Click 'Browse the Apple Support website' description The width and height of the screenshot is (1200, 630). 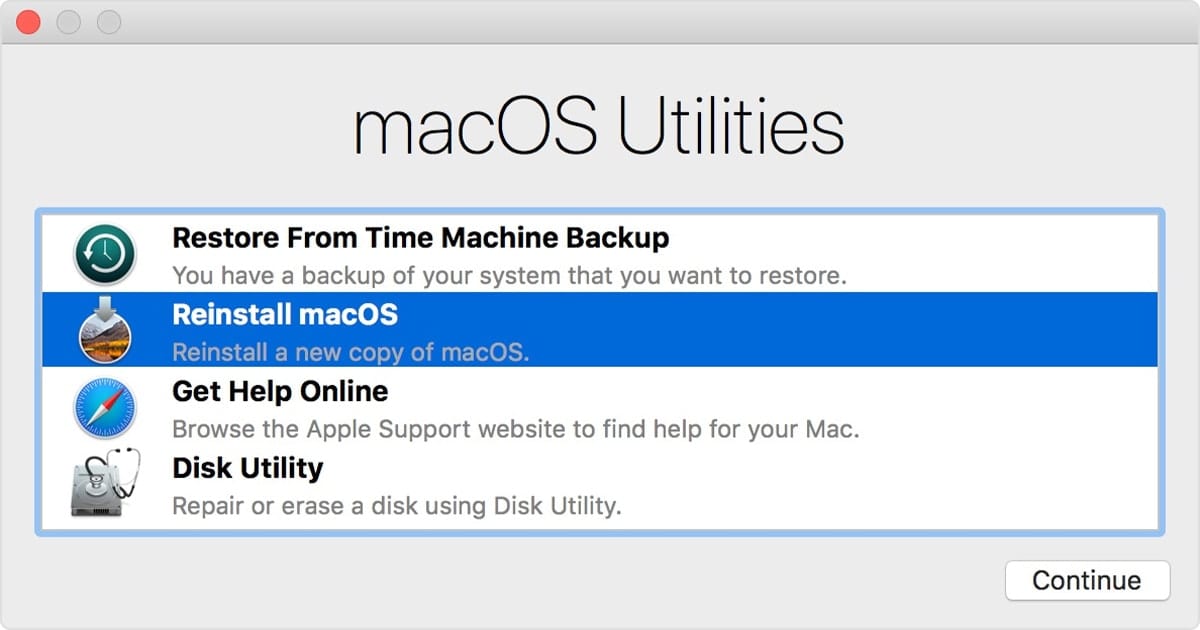point(516,429)
